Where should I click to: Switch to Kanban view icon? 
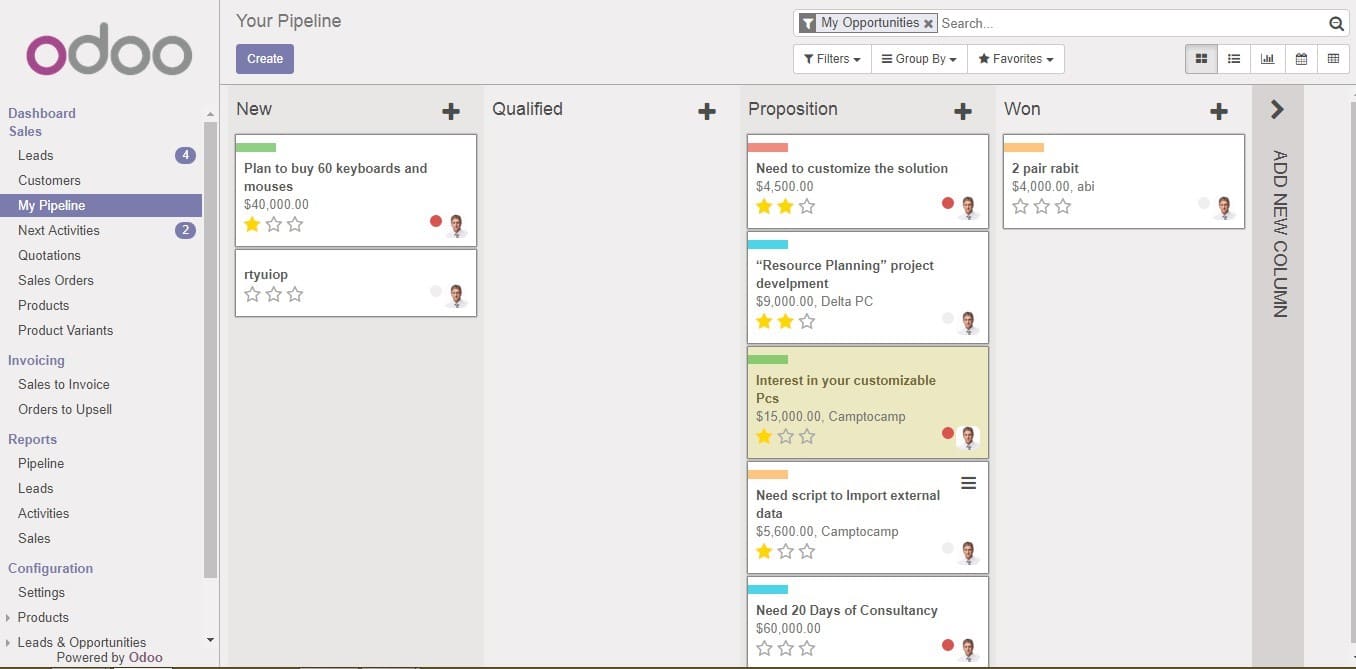pos(1201,59)
